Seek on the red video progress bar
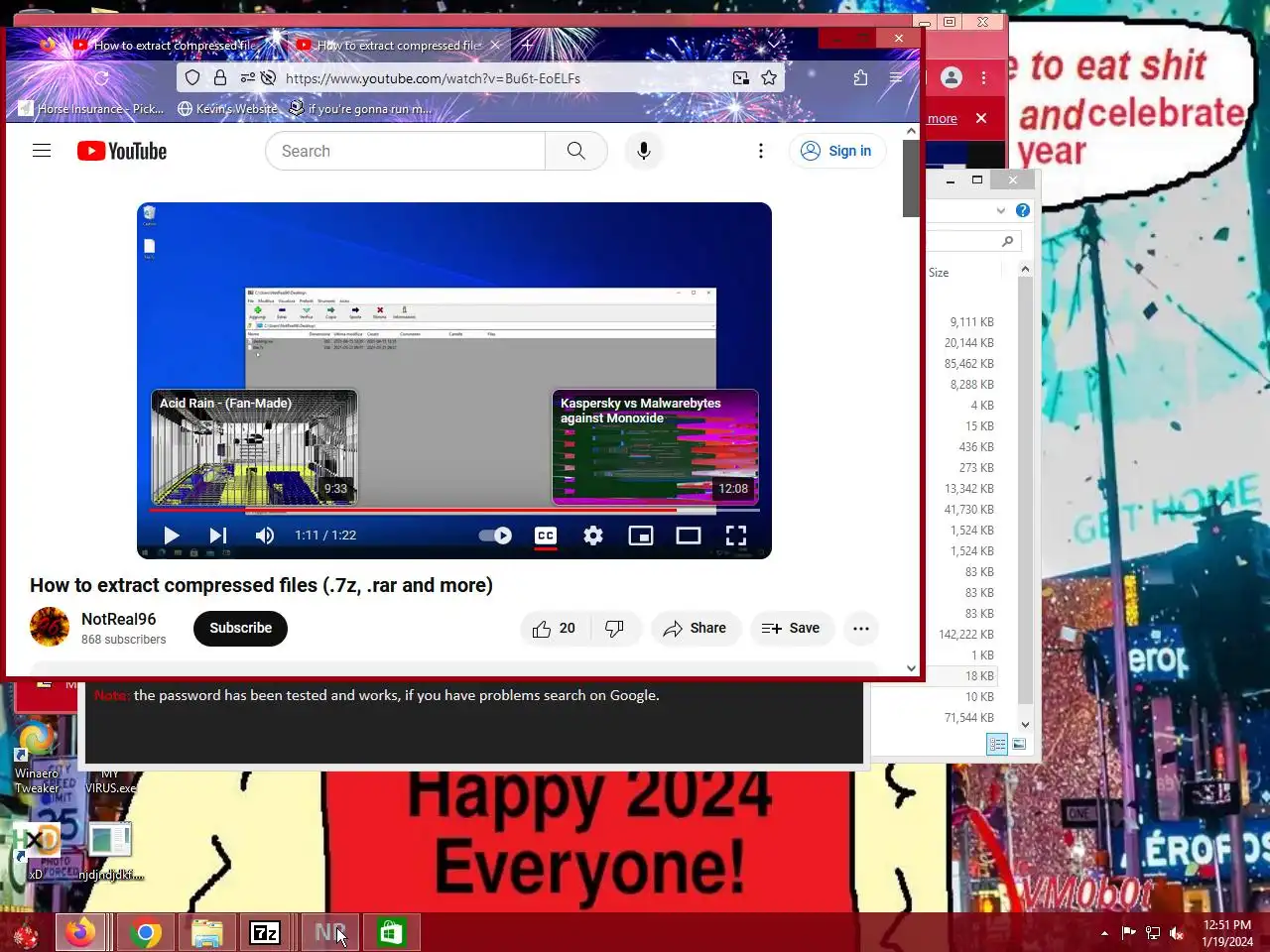 (x=454, y=510)
